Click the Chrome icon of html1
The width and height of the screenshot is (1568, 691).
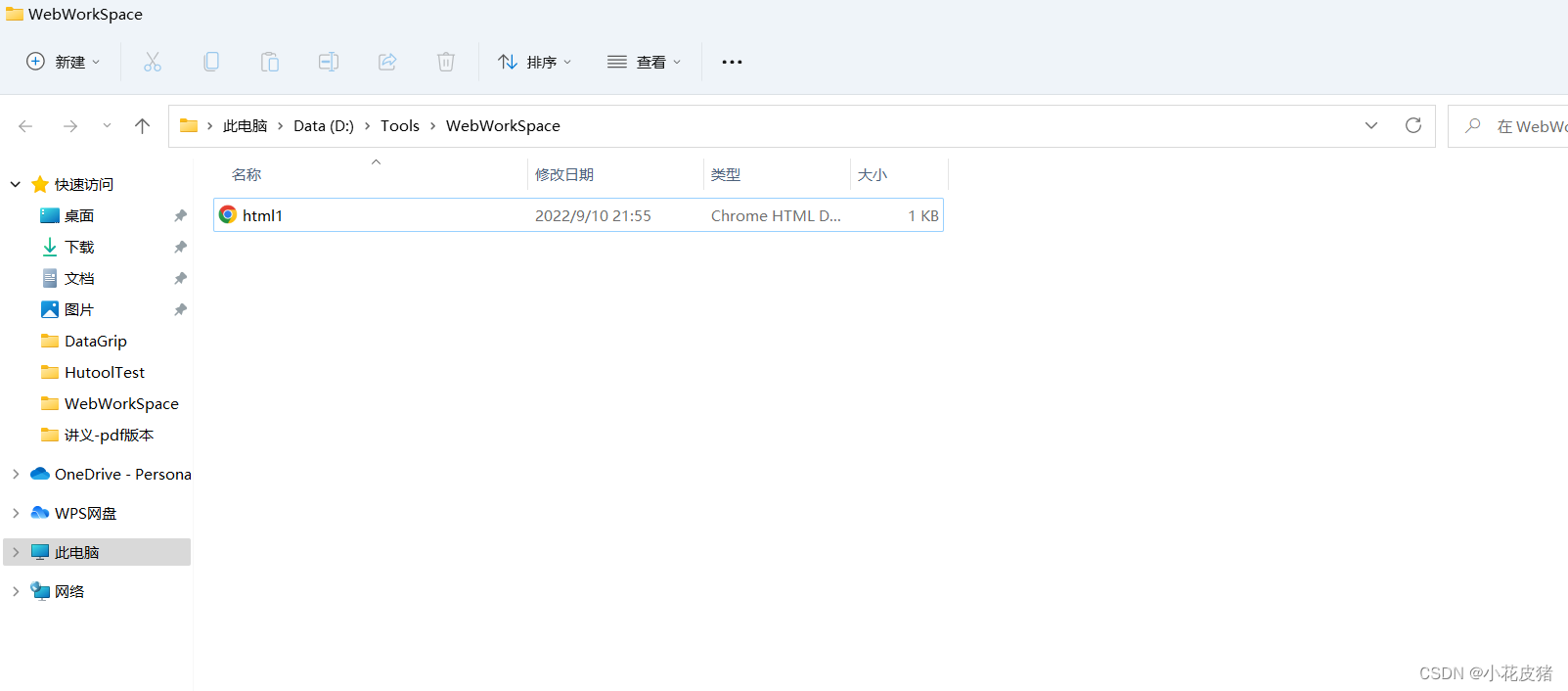pos(228,214)
